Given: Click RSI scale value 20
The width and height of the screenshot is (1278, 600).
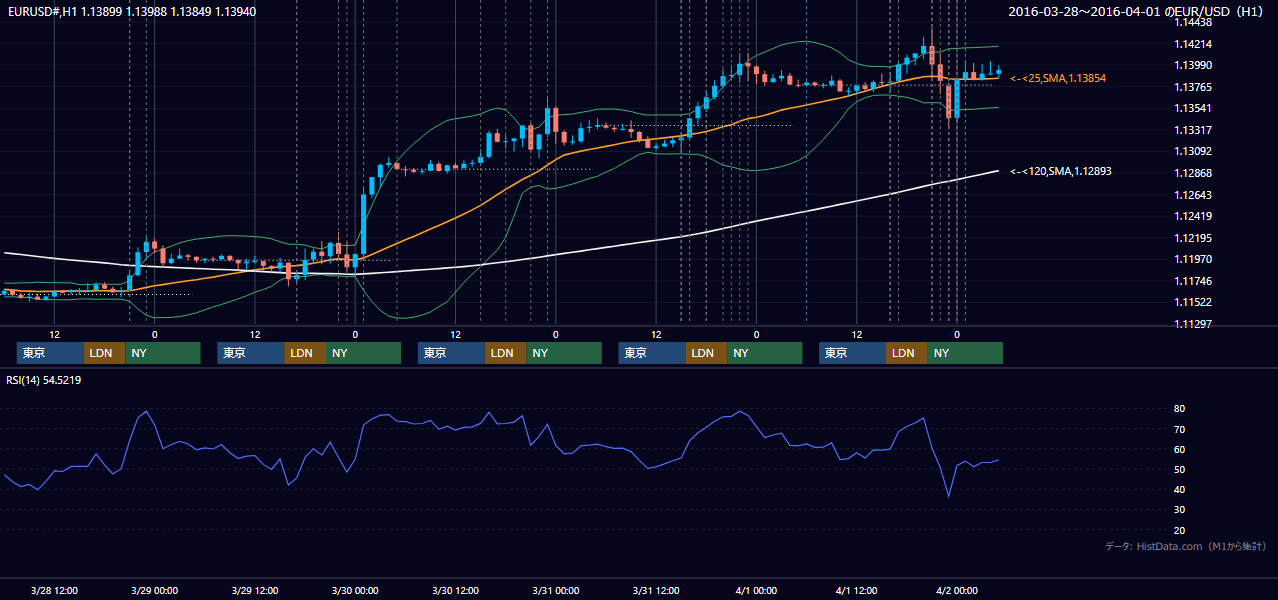Looking at the screenshot, I should [x=1180, y=530].
